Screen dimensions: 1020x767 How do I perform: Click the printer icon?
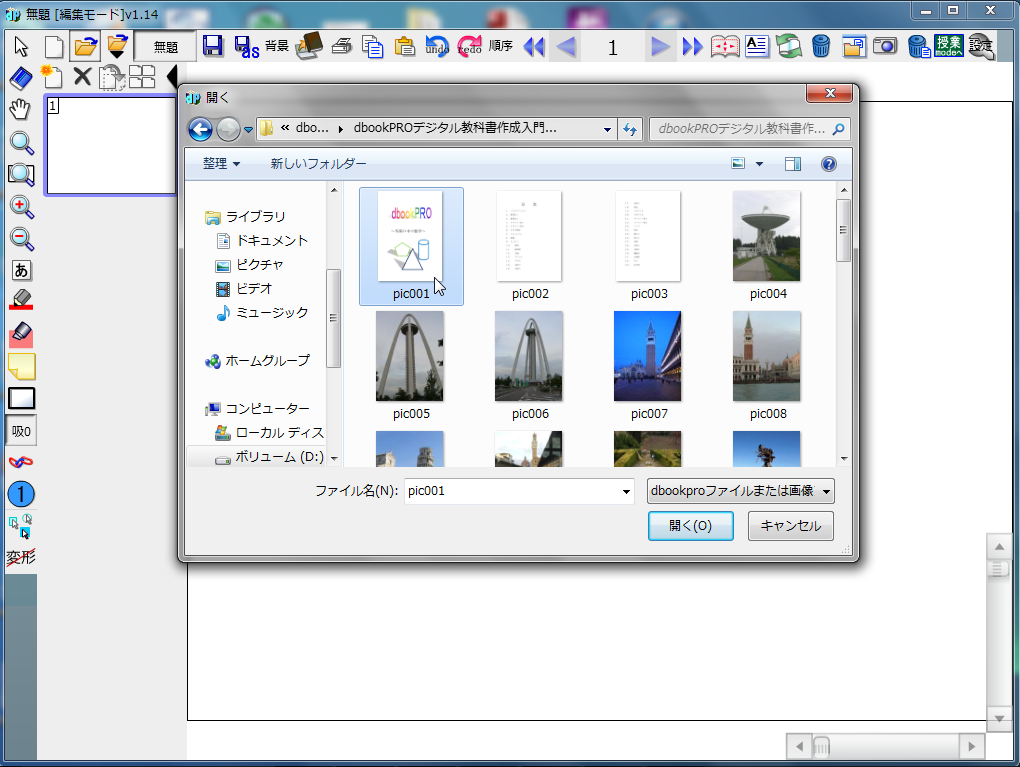(342, 46)
